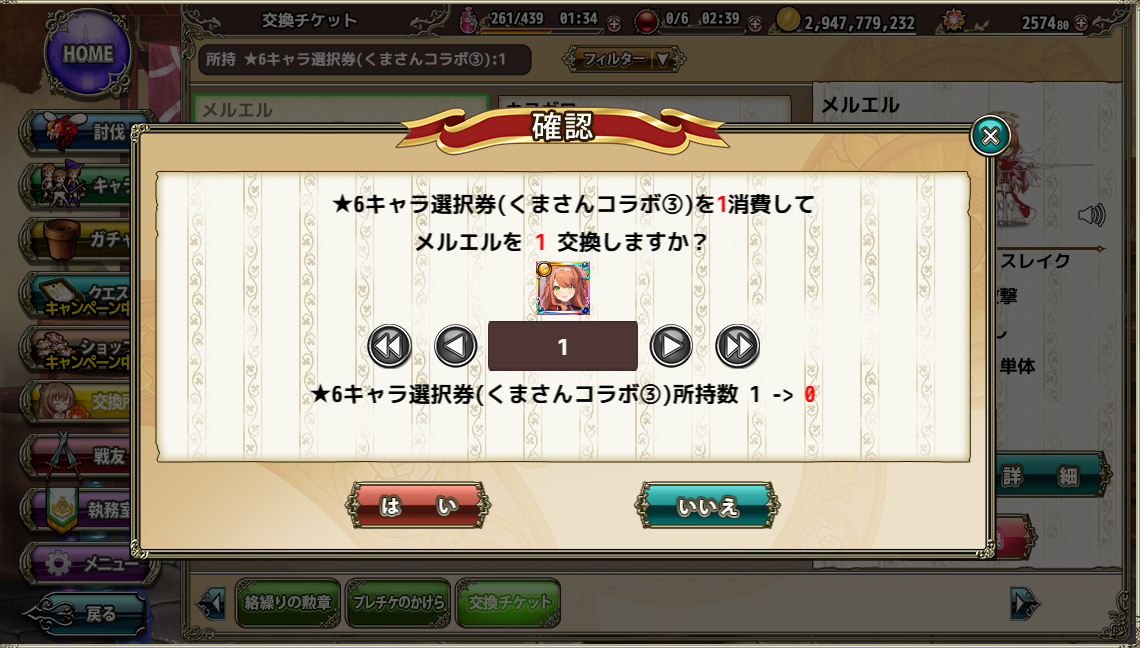Go to the HOME screen button
Image resolution: width=1140 pixels, height=648 pixels.
click(x=88, y=54)
